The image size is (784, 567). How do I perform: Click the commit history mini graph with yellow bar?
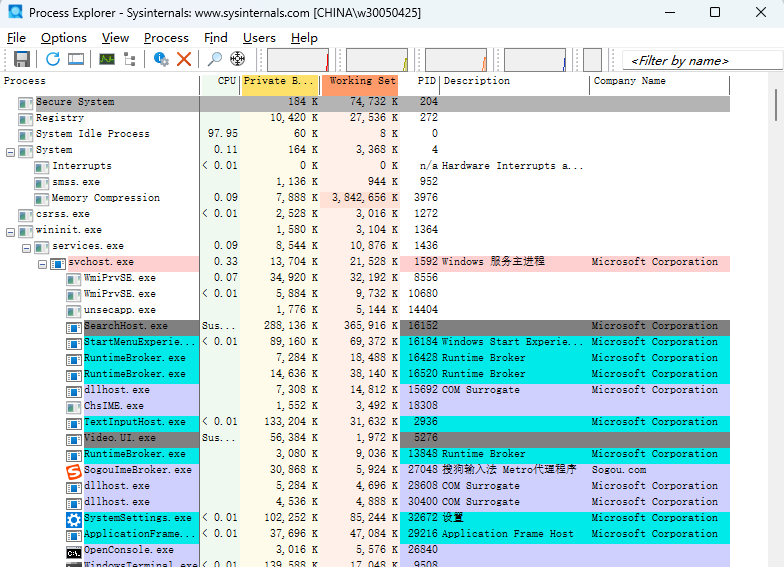click(x=377, y=60)
